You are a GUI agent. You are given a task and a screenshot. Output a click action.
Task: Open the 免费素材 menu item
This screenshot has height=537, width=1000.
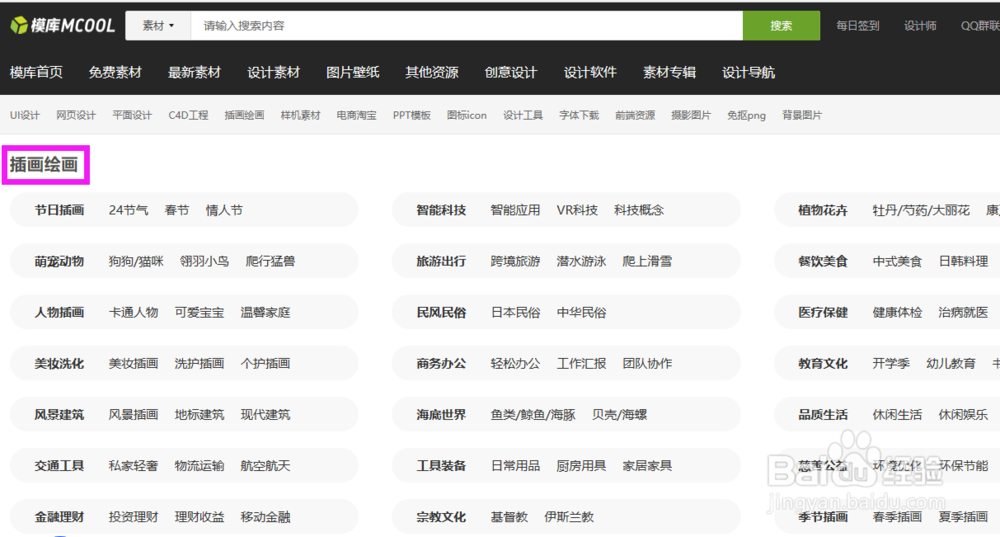[115, 72]
